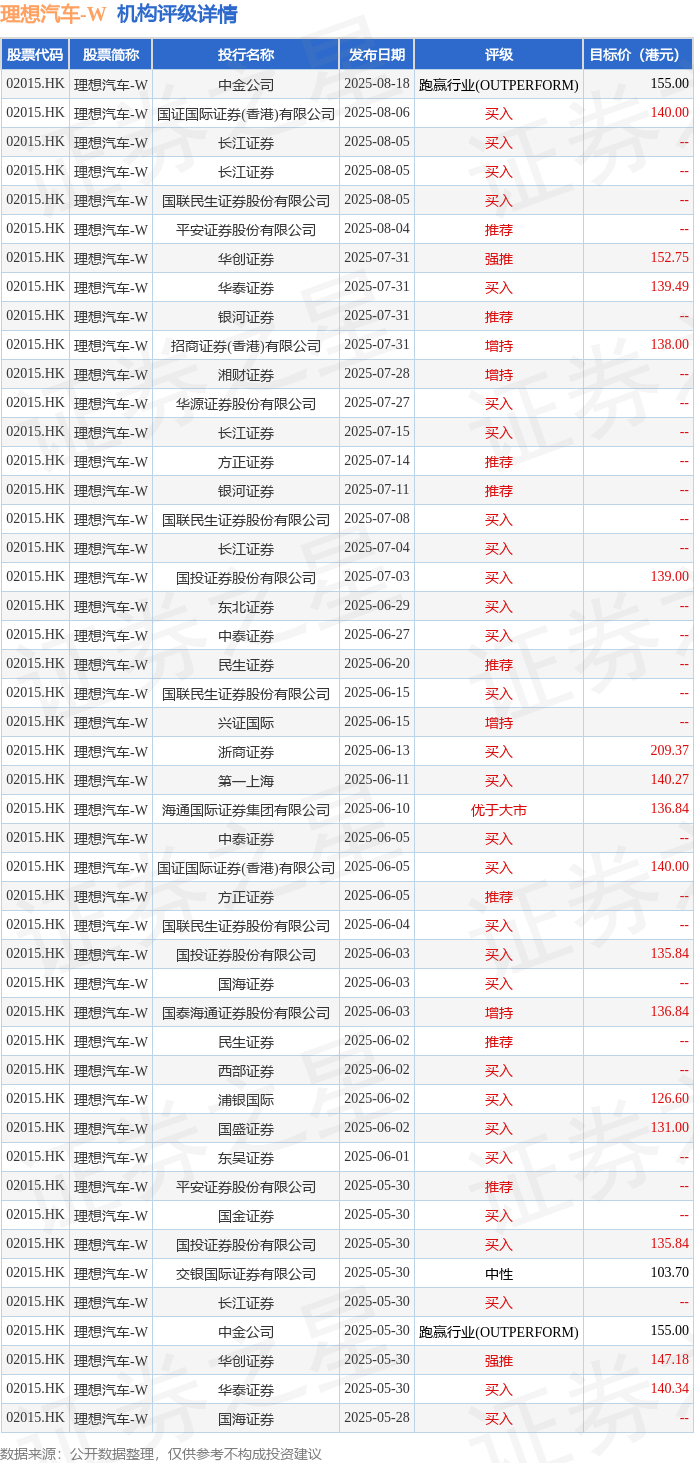
Task: Click target price 139.00
Action: tap(670, 577)
